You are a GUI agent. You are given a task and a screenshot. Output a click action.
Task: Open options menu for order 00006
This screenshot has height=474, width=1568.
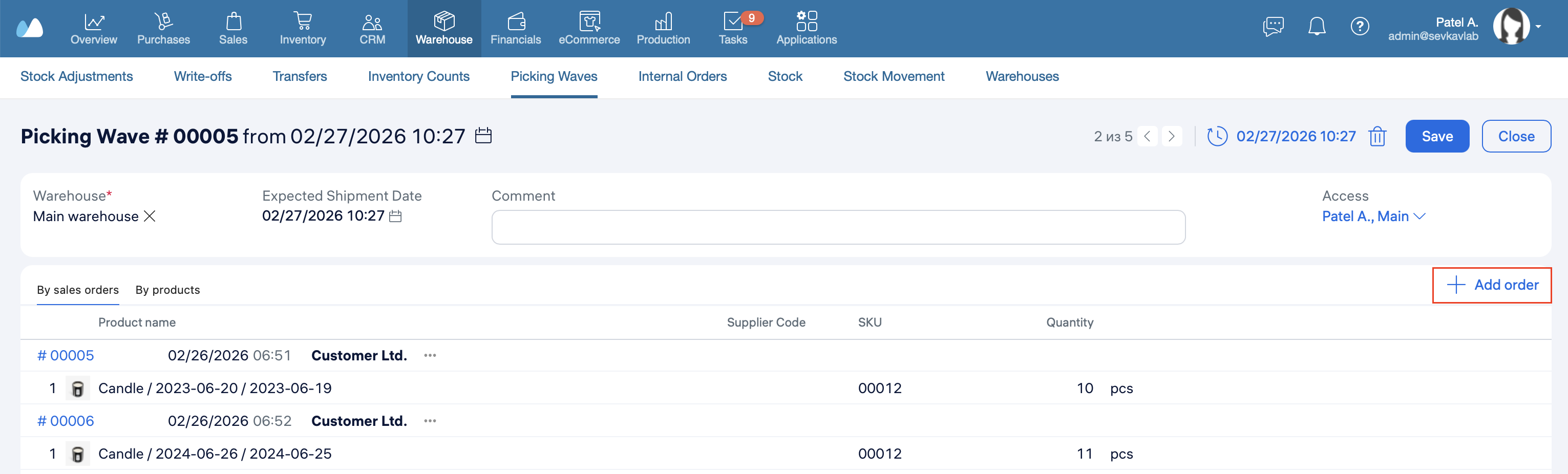(430, 421)
